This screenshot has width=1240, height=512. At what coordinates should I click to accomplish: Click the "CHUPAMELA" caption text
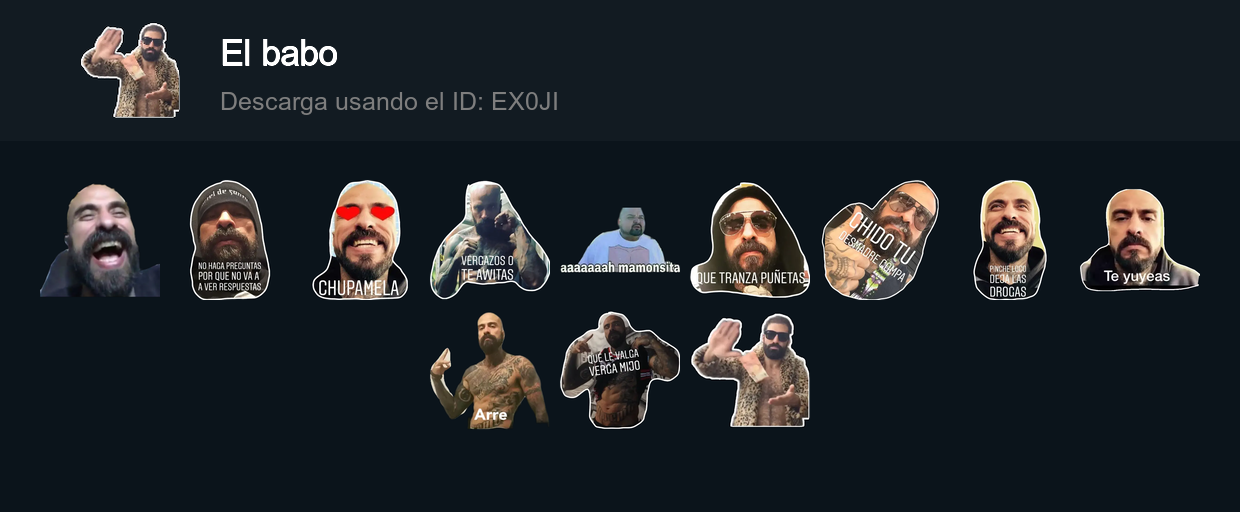coord(360,288)
